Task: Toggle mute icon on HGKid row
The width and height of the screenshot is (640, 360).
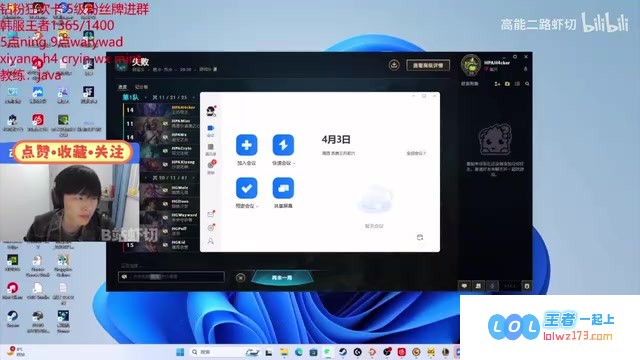Action: click(x=165, y=244)
